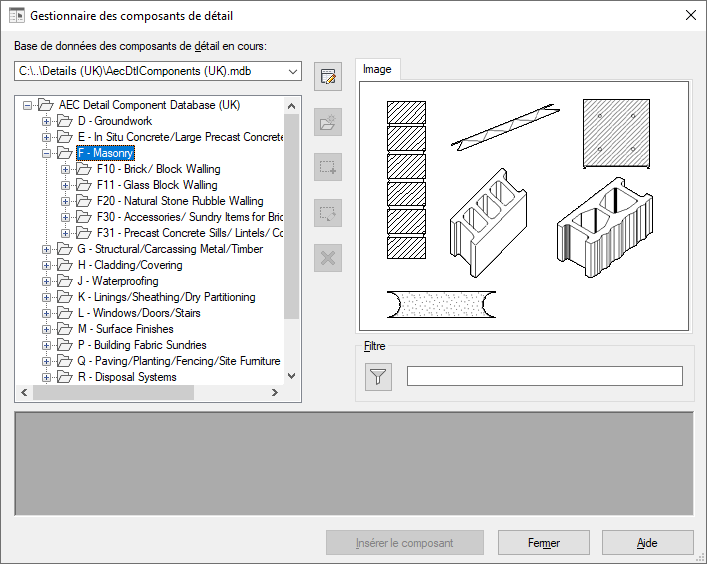The image size is (707, 564).
Task: Click the add component icon
Action: coord(328,167)
